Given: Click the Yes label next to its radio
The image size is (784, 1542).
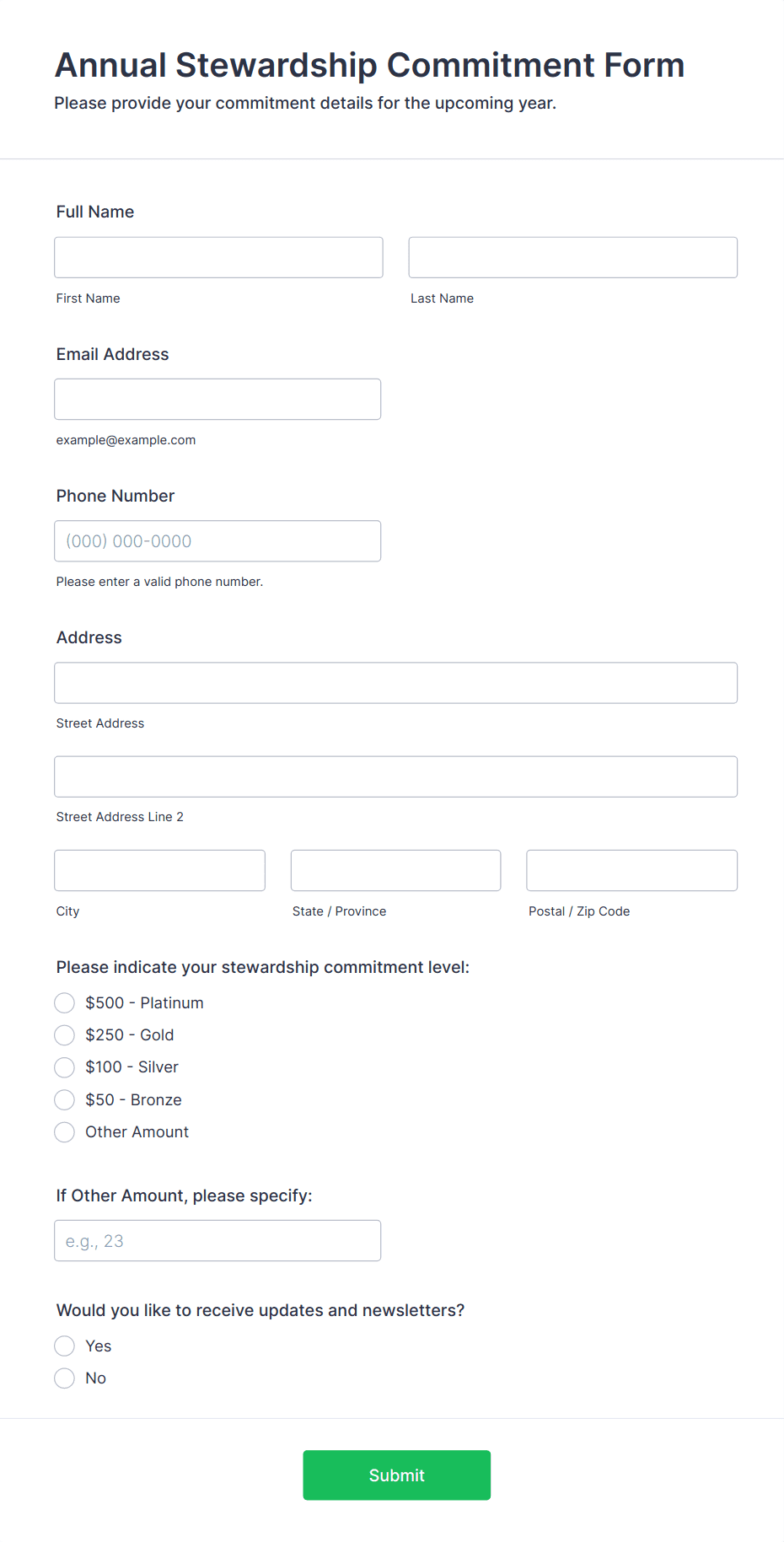Looking at the screenshot, I should [98, 1346].
